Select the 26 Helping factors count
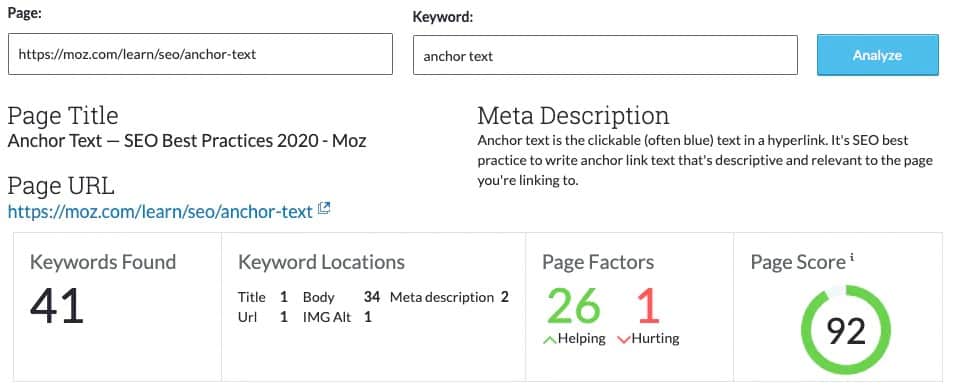956x390 pixels. pos(574,306)
